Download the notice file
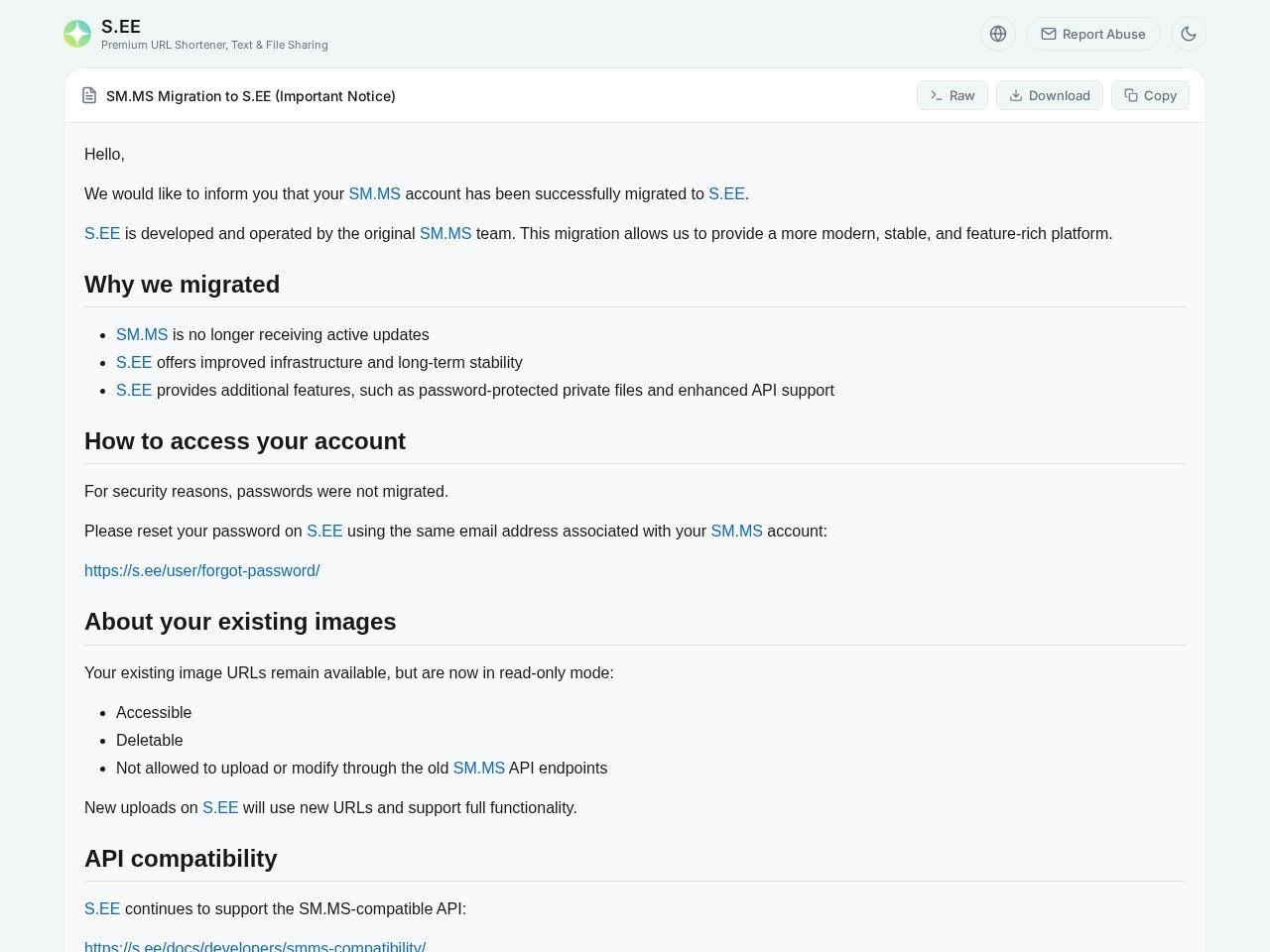1270x952 pixels. pos(1050,95)
